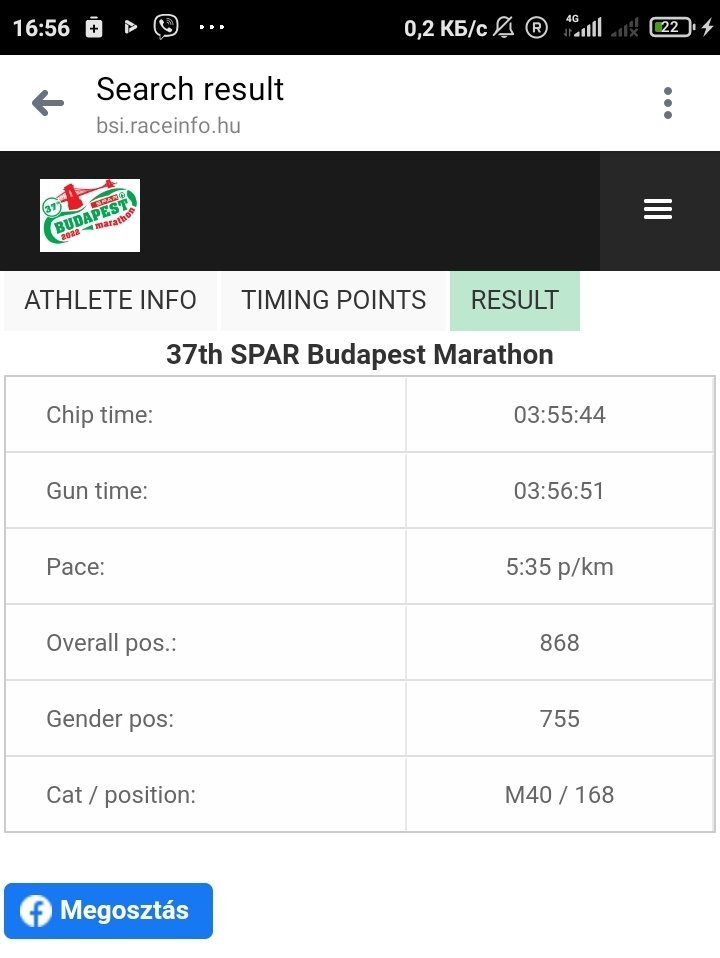Tap the Overall pos. value 868
720x958 pixels.
[559, 643]
